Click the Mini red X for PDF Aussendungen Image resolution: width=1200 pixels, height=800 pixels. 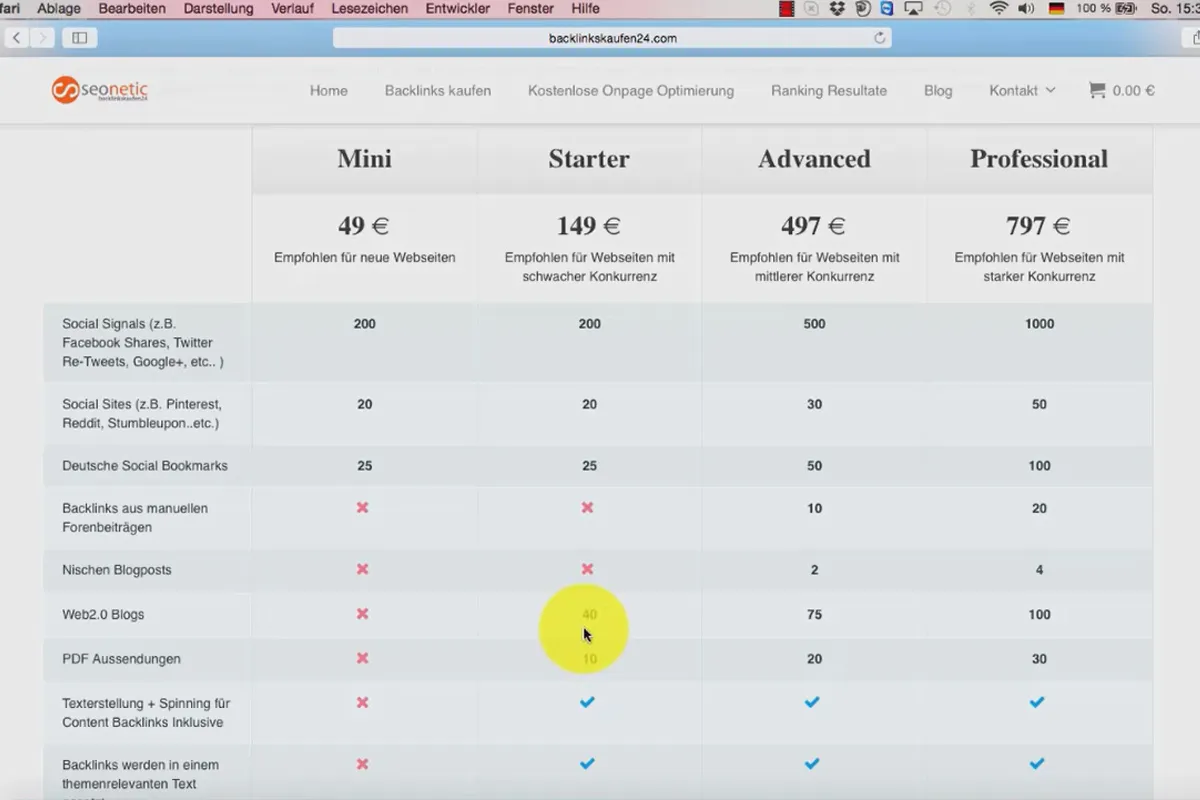point(363,658)
